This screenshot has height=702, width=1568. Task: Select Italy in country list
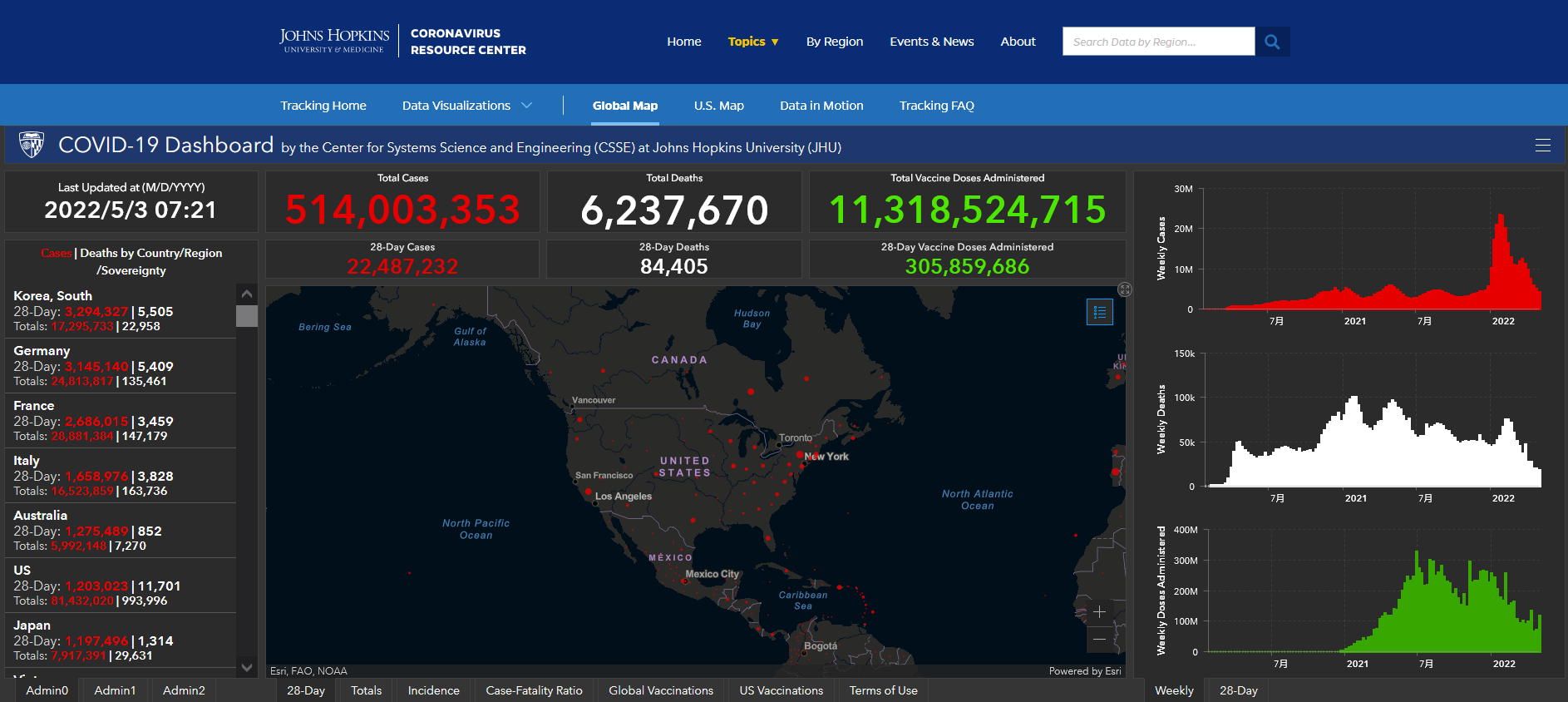pos(121,476)
